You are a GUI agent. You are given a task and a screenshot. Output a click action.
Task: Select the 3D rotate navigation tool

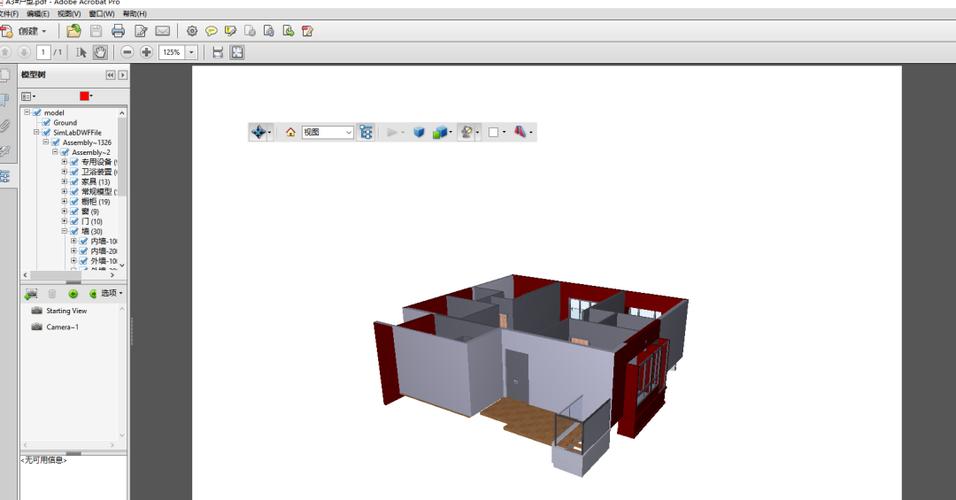tap(258, 132)
